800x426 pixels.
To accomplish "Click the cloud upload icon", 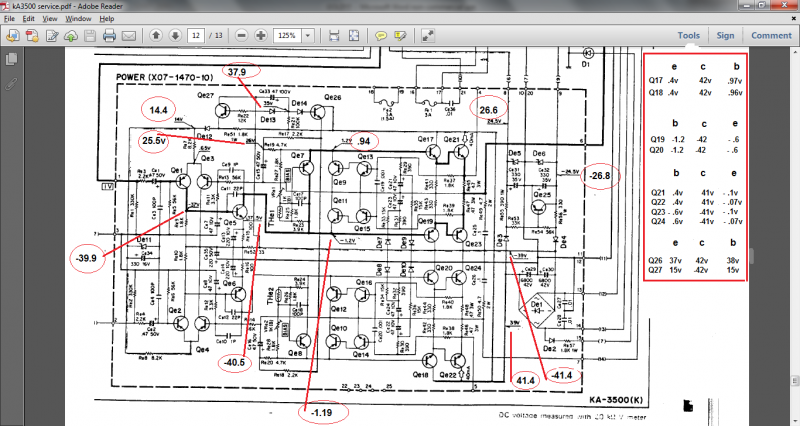I will 71,36.
